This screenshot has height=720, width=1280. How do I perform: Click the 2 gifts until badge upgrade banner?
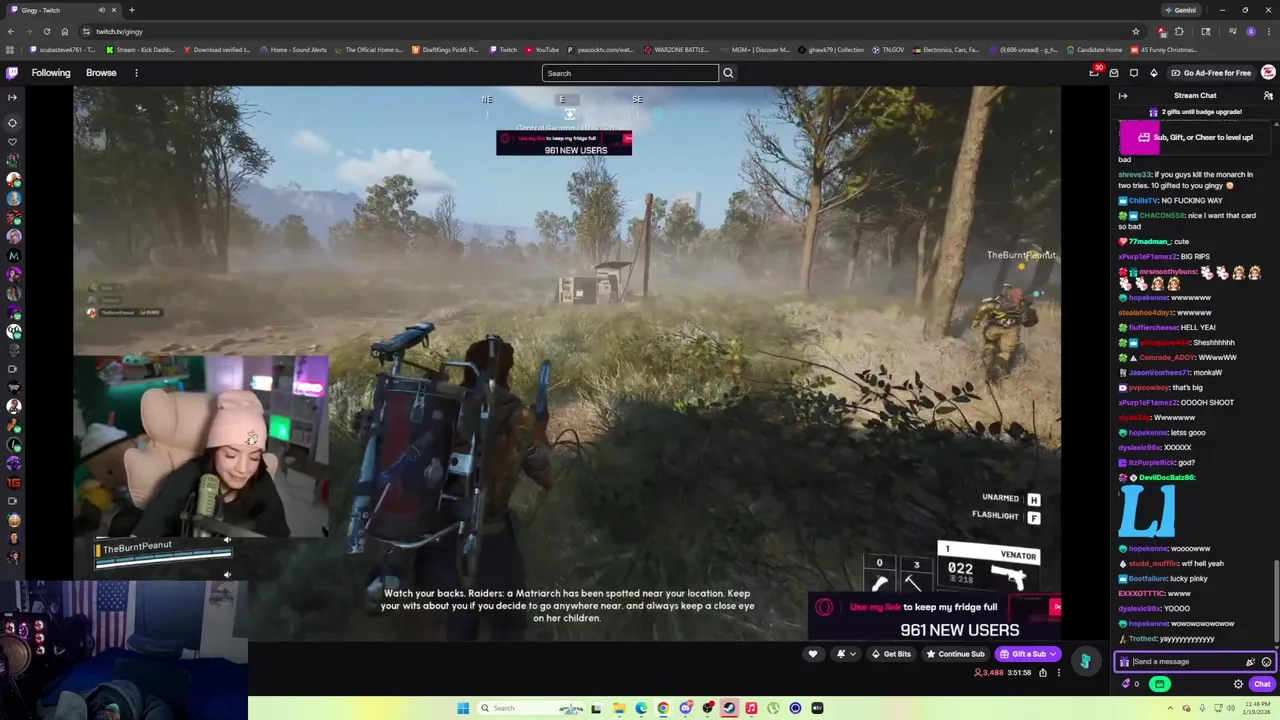[1195, 112]
